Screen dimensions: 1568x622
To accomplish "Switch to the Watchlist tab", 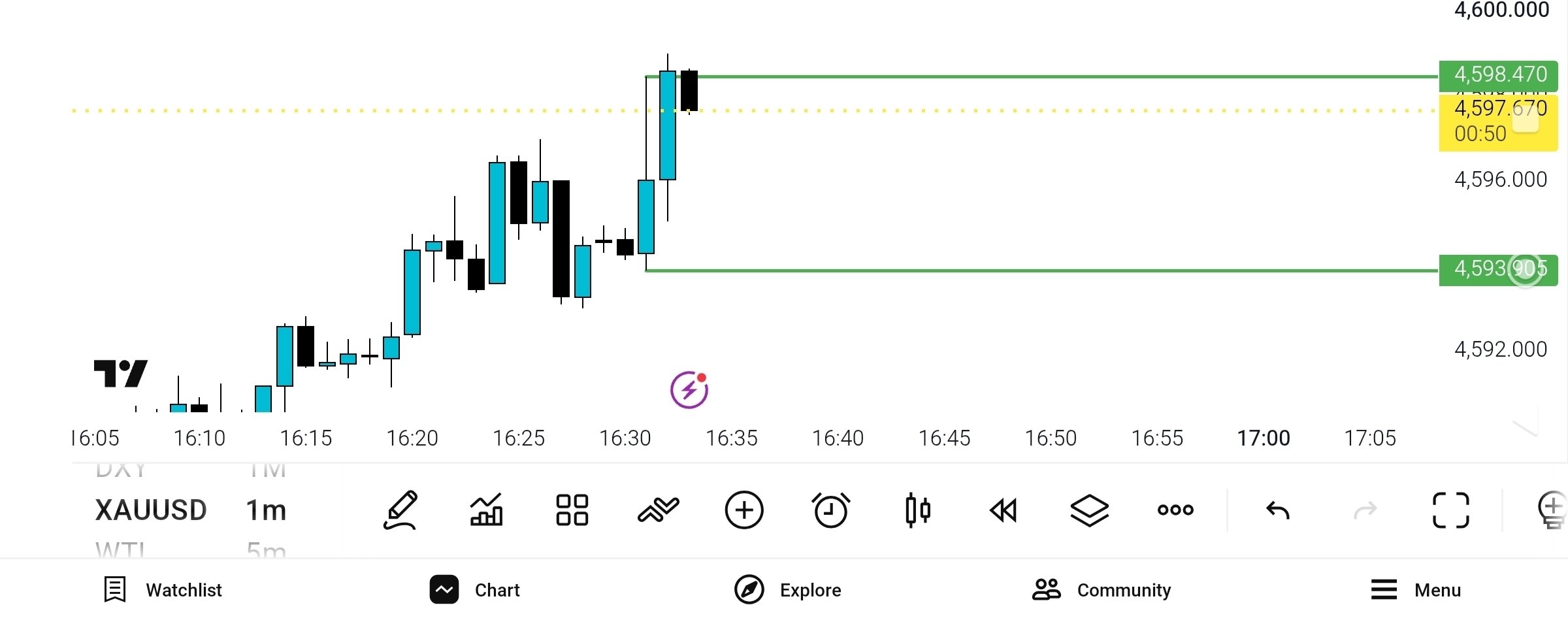I will [x=163, y=590].
